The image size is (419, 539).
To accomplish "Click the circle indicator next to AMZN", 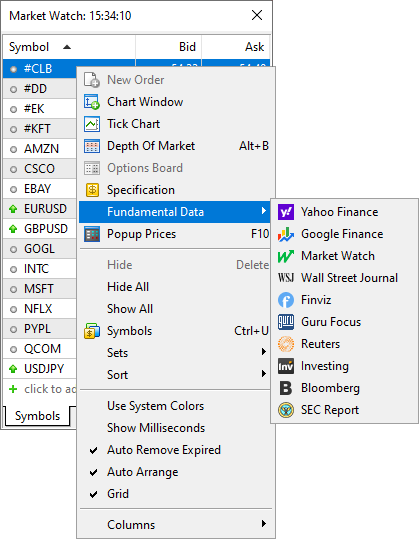I will (x=13, y=150).
